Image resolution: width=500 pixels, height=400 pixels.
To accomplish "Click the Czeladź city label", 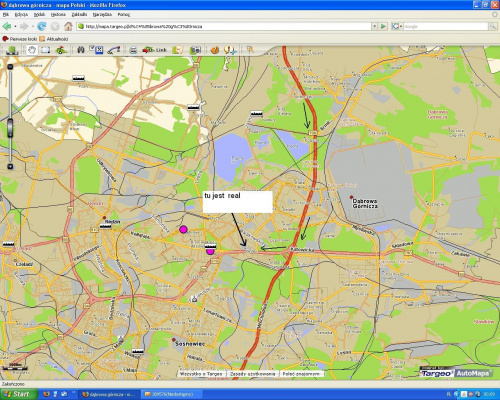I will 24,264.
